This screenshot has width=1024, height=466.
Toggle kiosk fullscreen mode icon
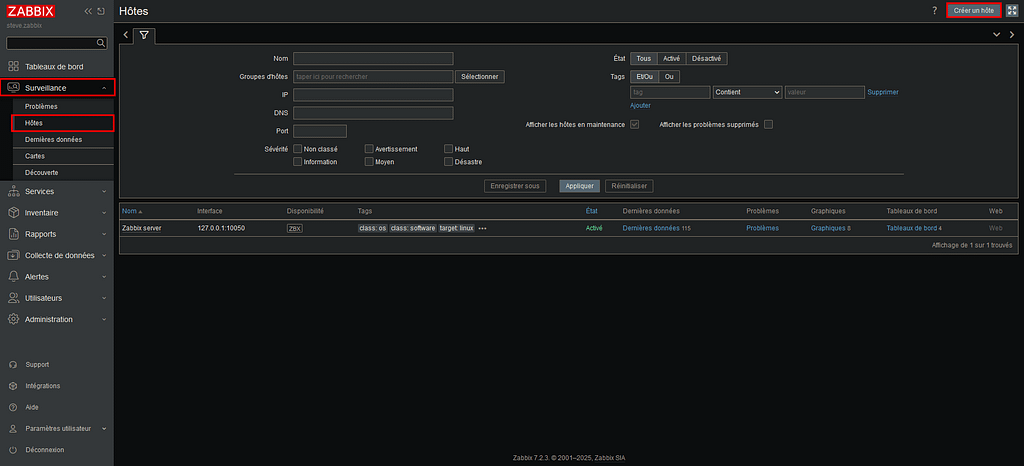click(1011, 10)
